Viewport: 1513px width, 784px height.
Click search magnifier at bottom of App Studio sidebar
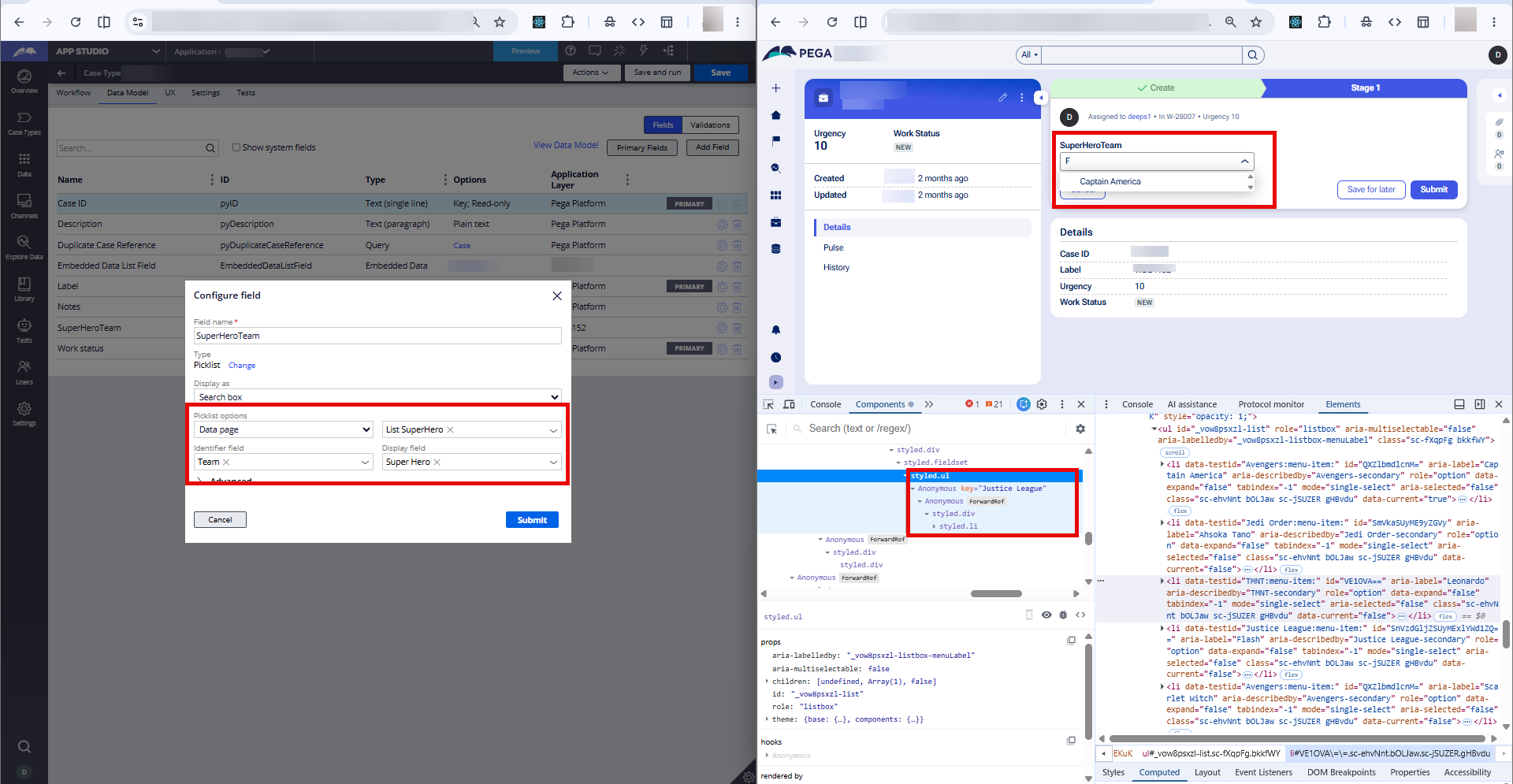(24, 746)
